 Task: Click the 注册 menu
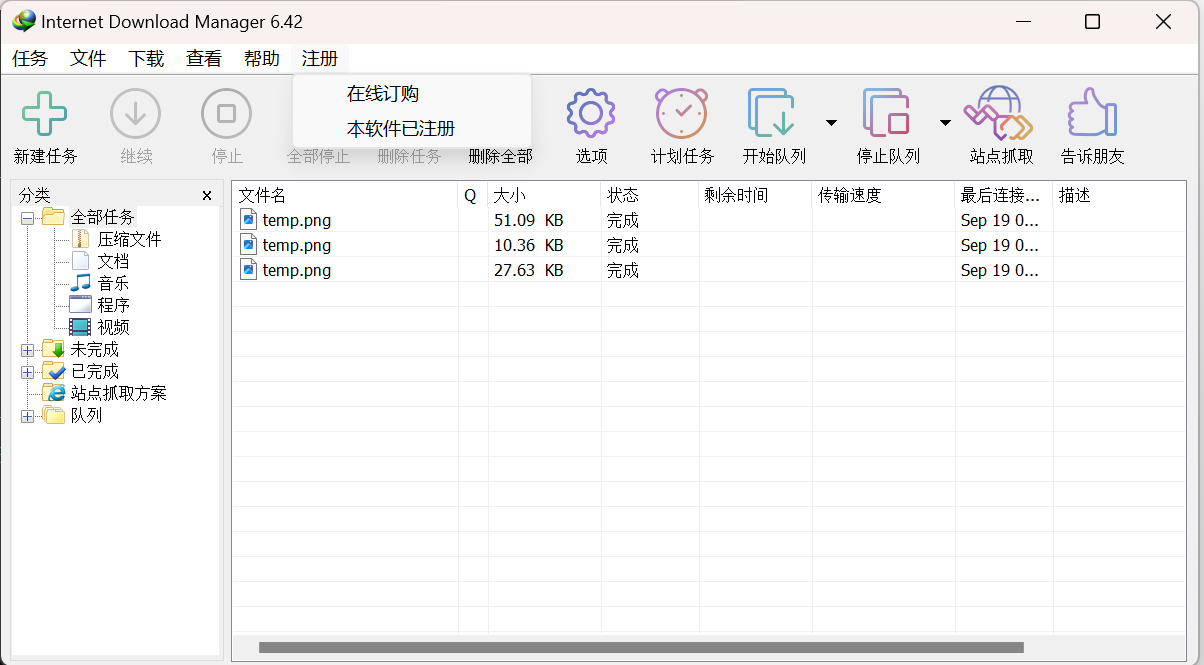pos(320,59)
